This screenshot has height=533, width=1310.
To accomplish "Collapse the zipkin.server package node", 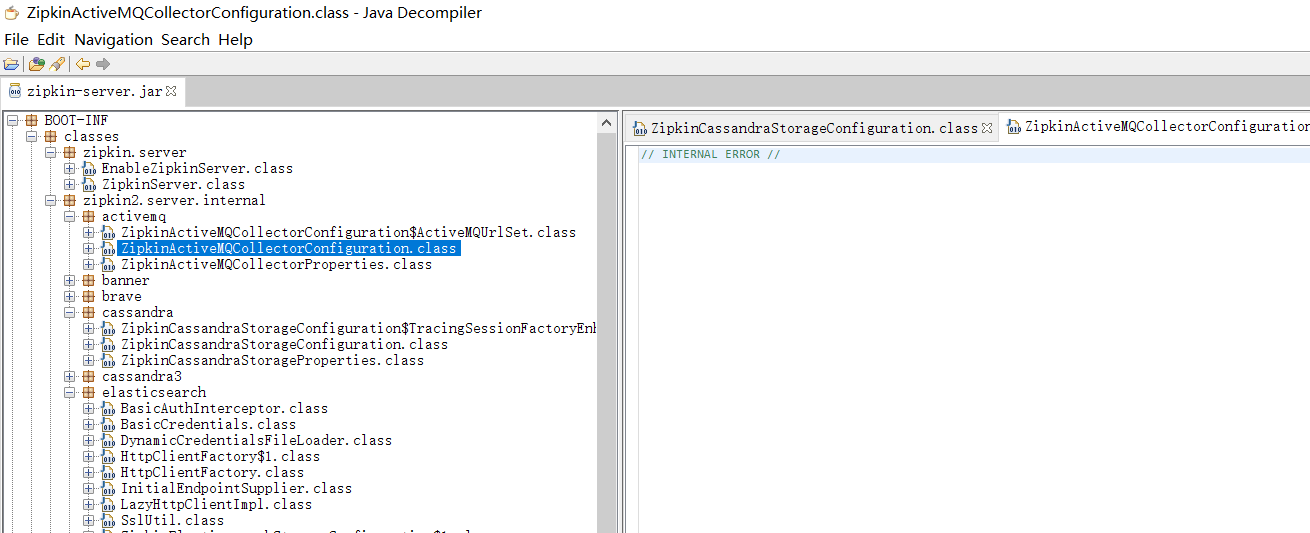I will tap(50, 152).
